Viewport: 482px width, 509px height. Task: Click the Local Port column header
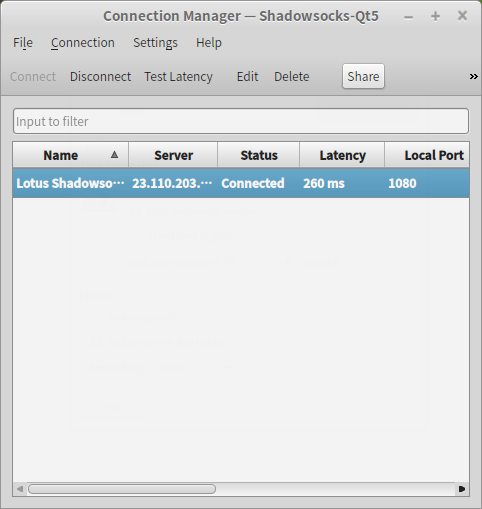coord(427,155)
